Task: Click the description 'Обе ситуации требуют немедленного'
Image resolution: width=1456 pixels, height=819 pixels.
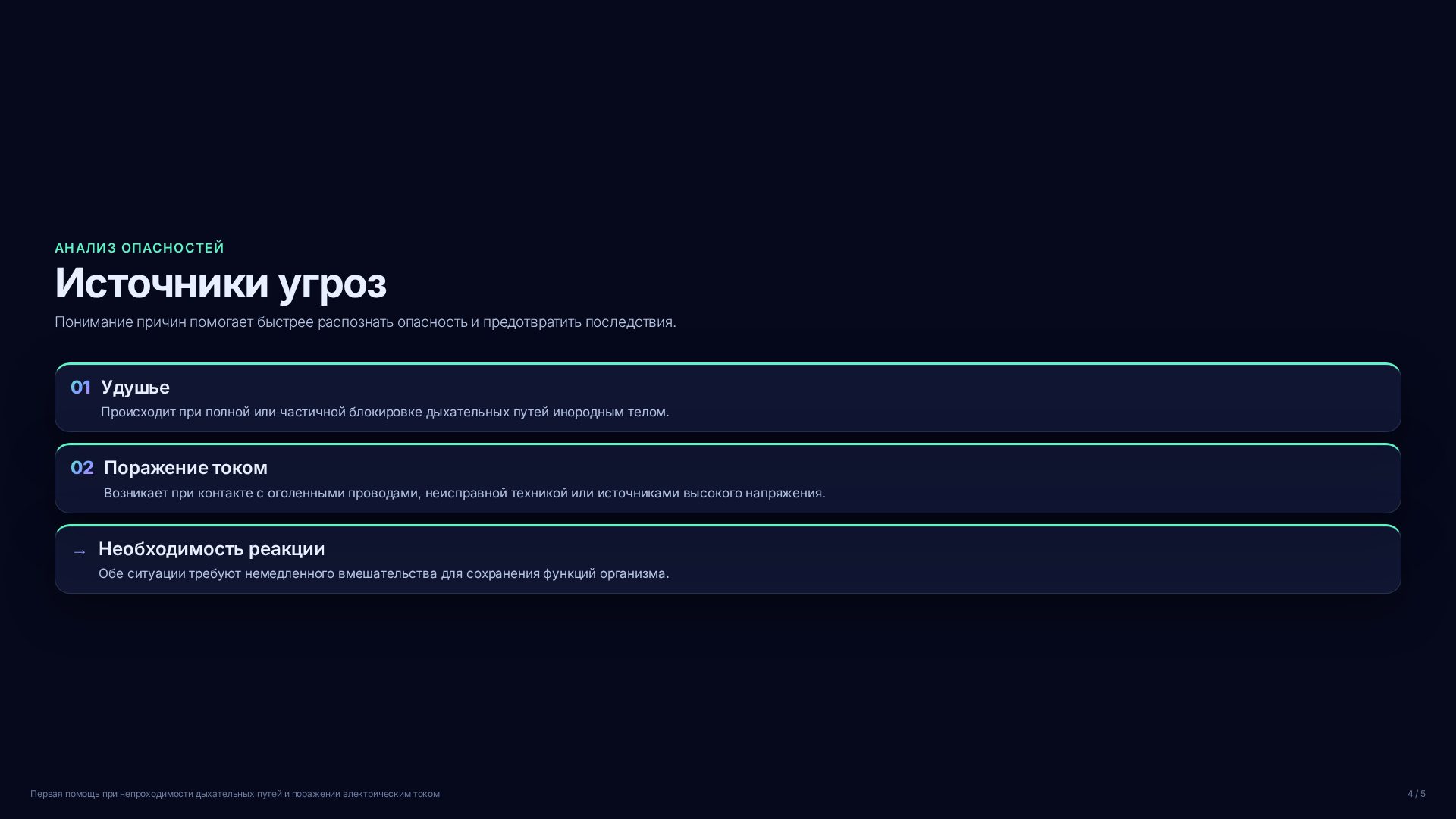Action: click(384, 574)
